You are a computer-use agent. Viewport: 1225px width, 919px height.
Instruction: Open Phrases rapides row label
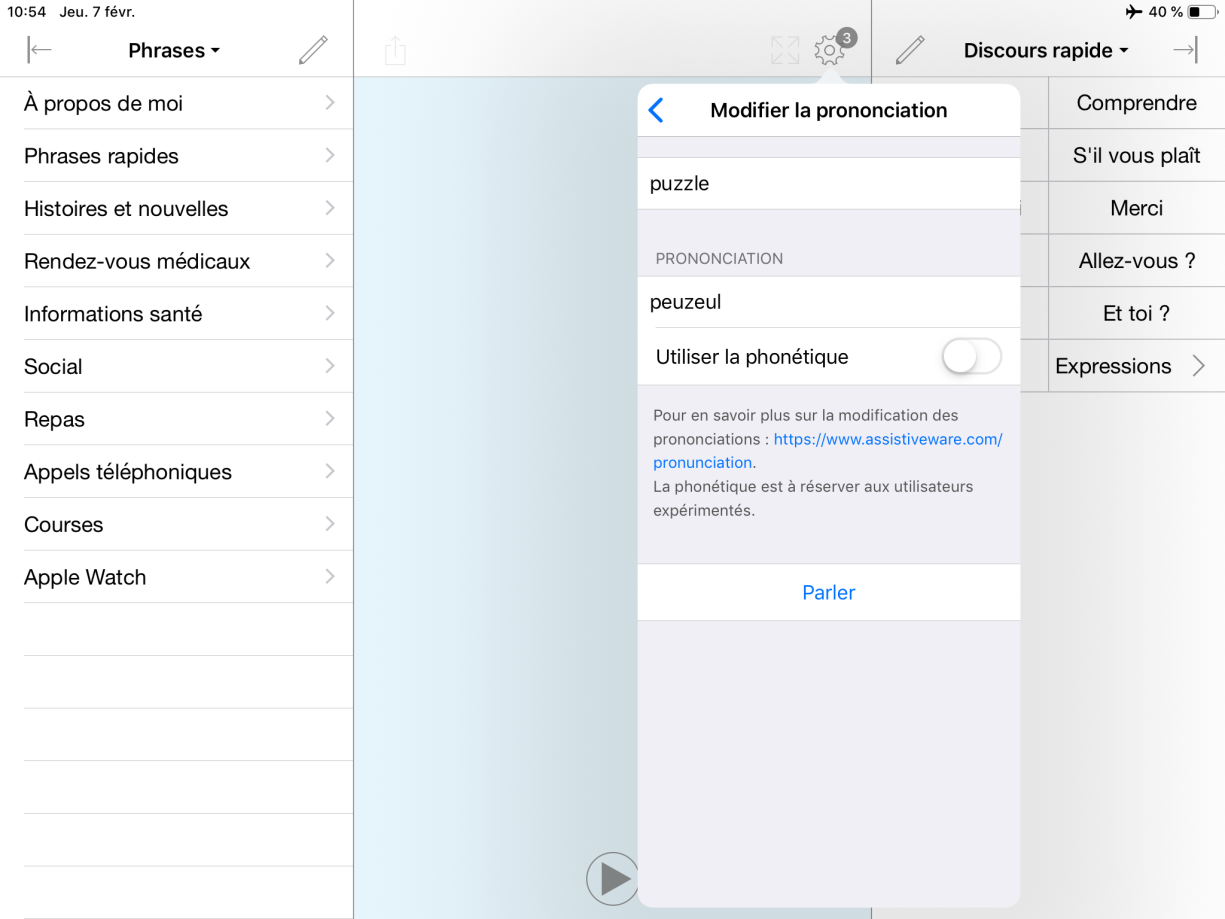tap(101, 156)
